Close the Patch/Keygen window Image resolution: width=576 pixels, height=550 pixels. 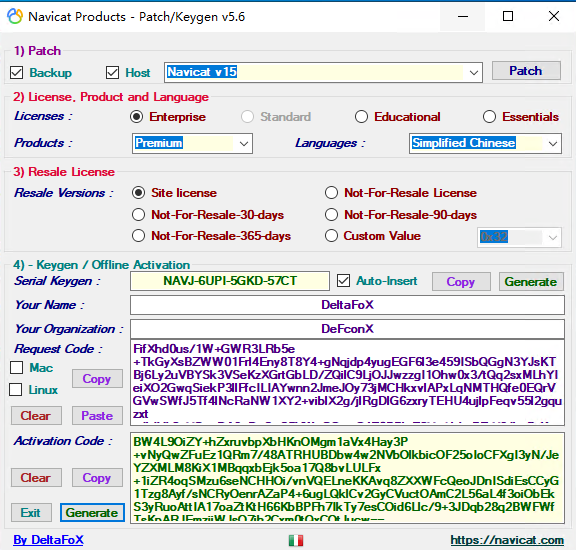[x=554, y=17]
